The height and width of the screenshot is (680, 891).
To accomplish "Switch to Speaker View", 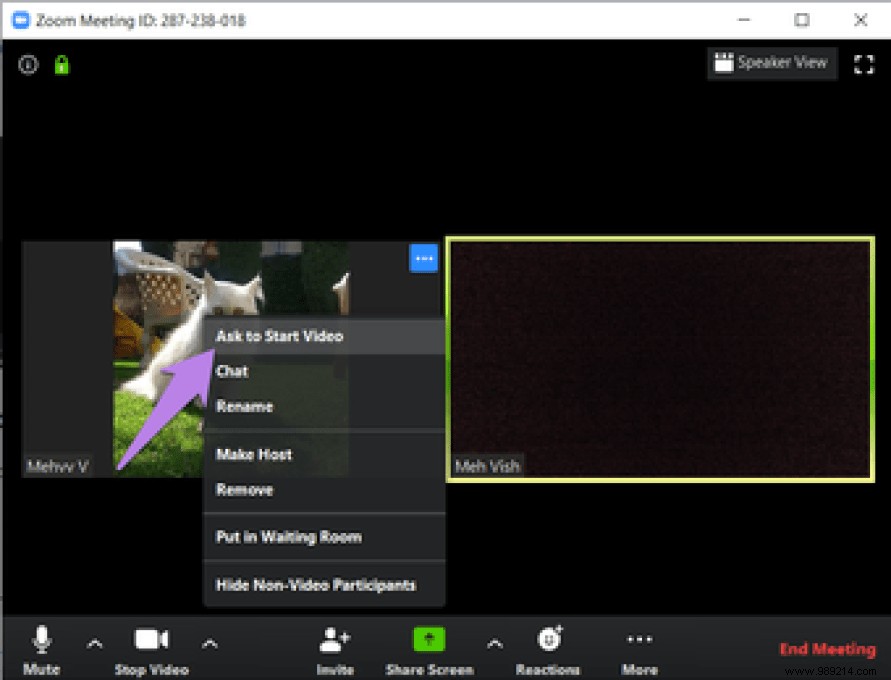I will click(x=772, y=63).
